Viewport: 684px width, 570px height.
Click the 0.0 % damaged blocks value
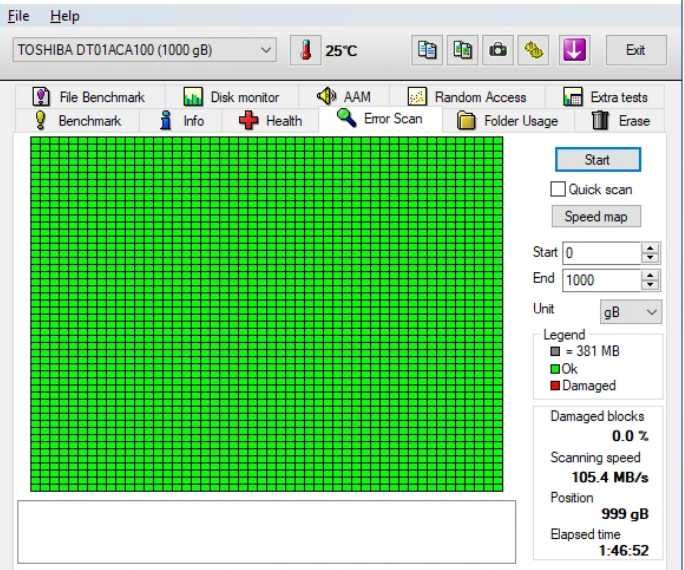point(630,436)
